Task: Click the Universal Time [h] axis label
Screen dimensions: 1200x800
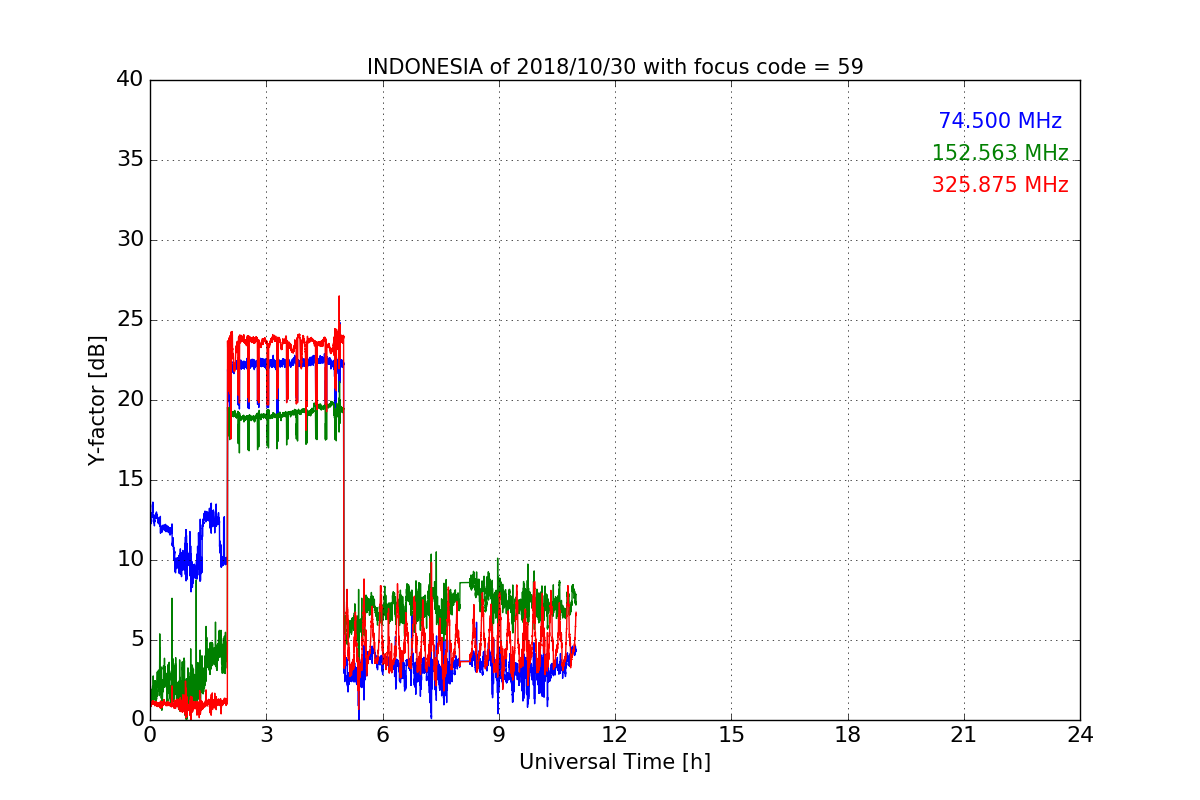Action: (x=615, y=762)
